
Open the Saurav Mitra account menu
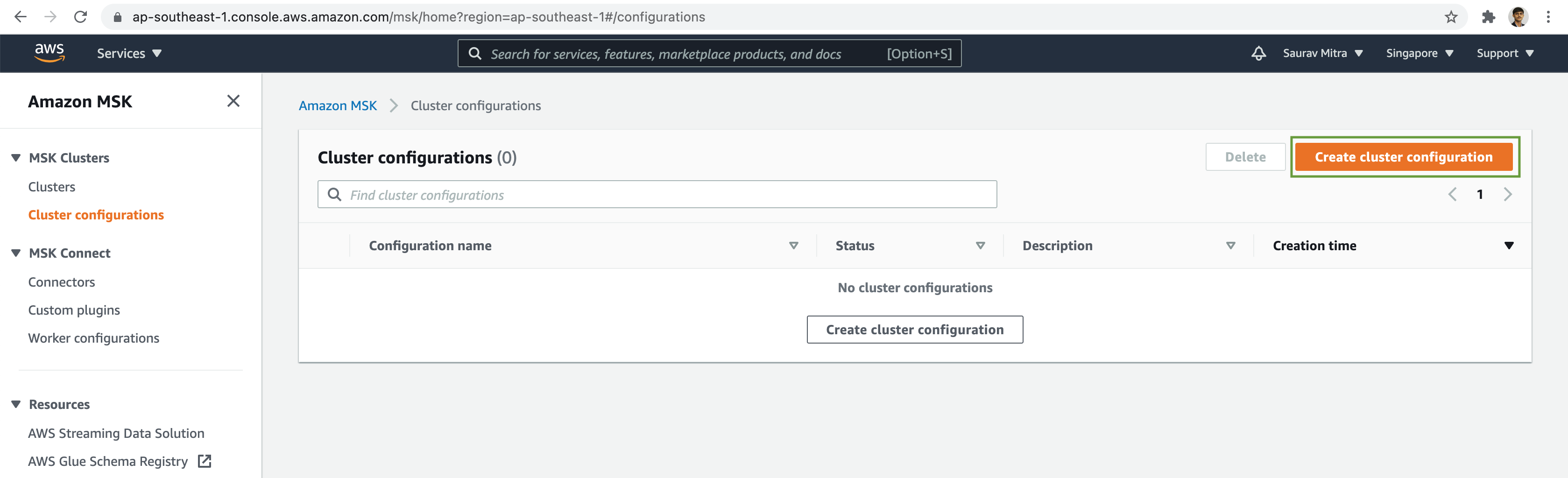(x=1323, y=54)
